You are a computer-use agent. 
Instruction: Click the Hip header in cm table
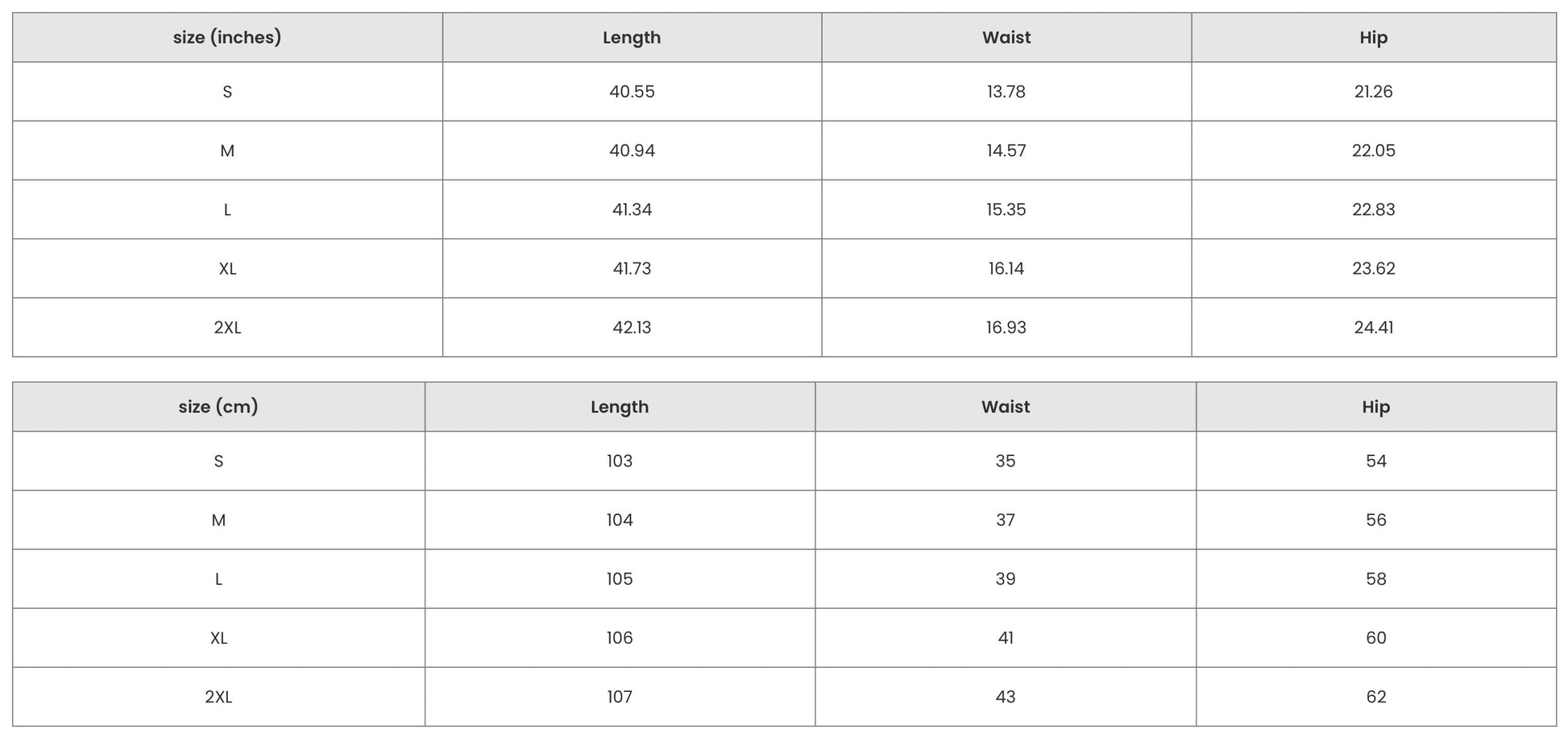(x=1375, y=407)
